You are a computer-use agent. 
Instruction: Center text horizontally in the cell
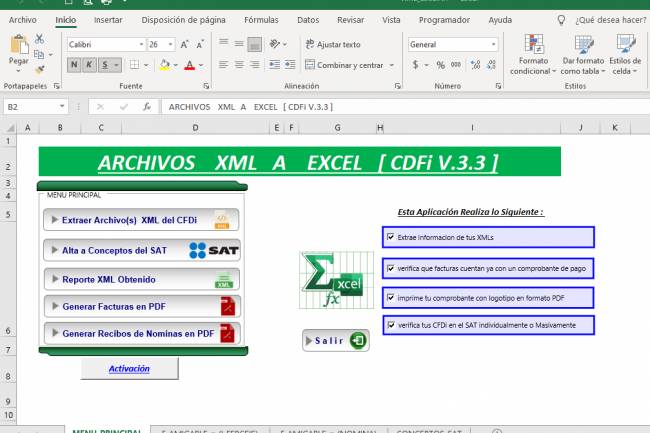239,65
